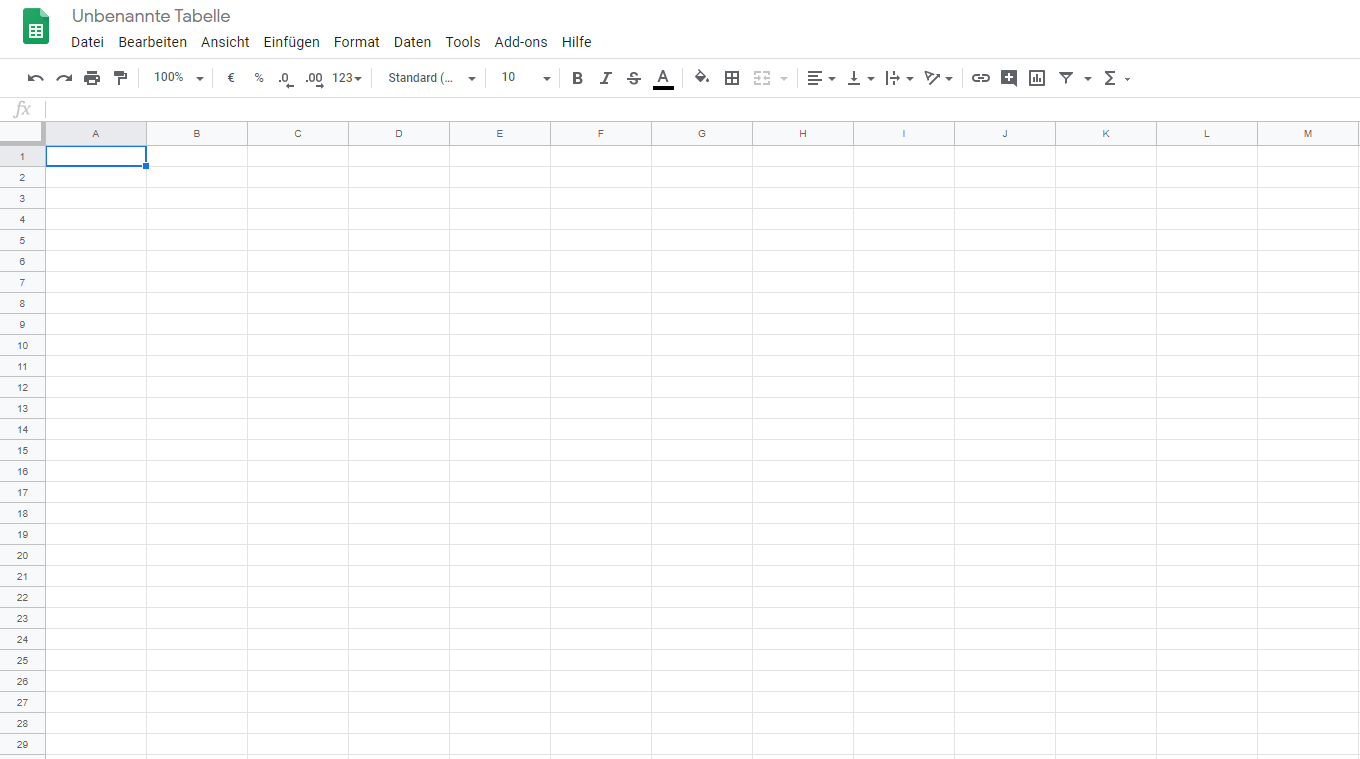
Task: Click the merge cells icon
Action: tap(762, 78)
